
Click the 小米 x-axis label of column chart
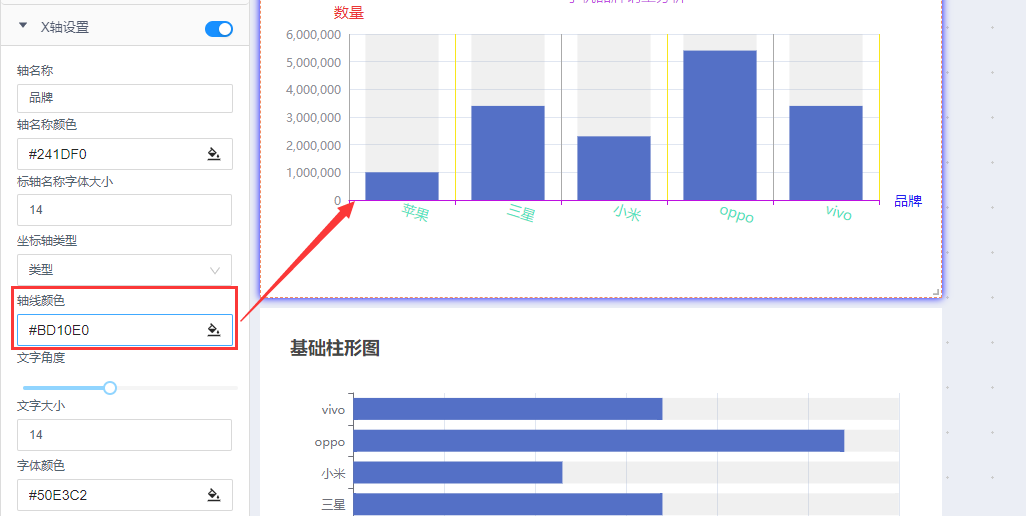[x=627, y=213]
